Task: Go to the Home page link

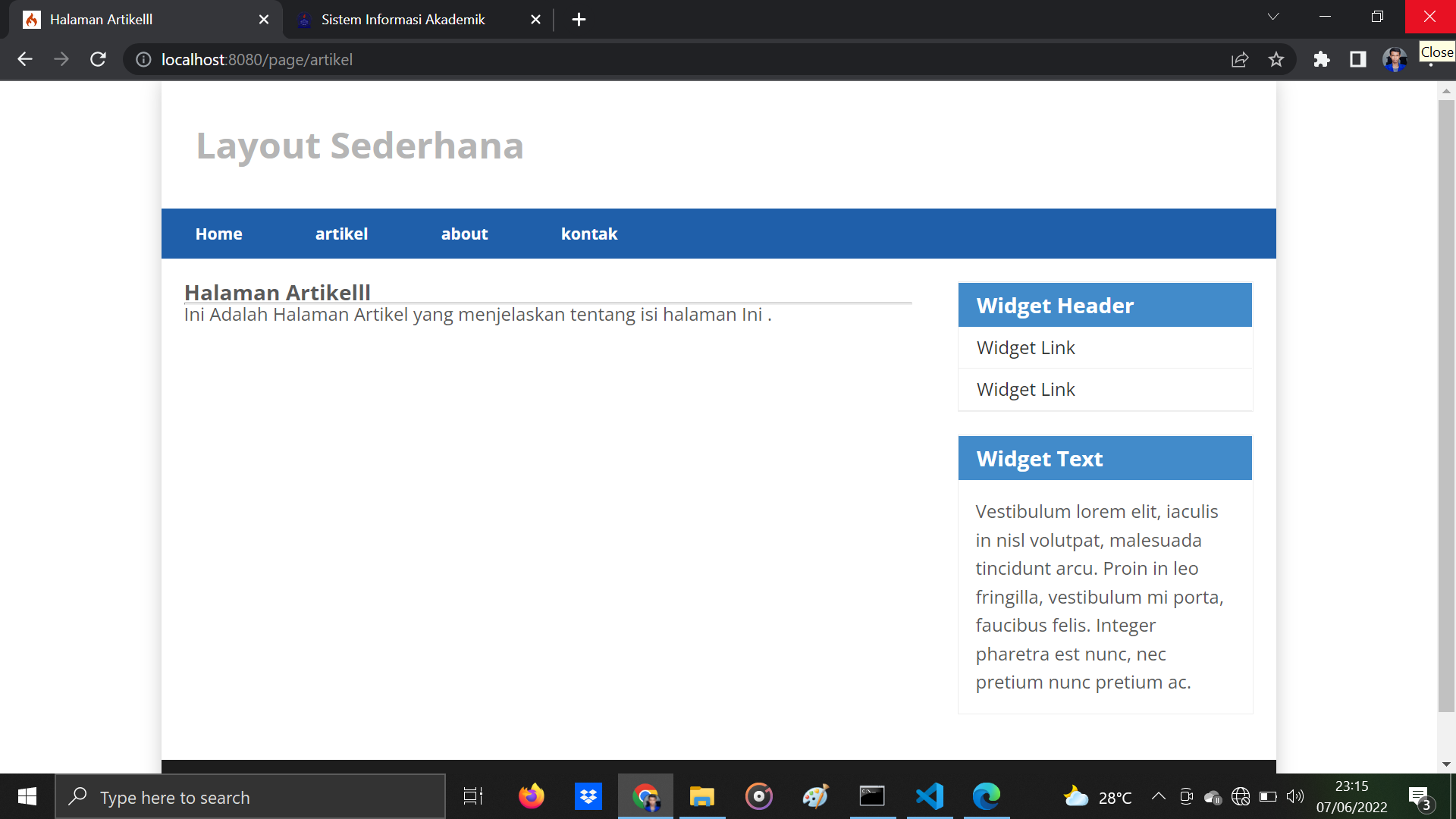Action: (218, 234)
